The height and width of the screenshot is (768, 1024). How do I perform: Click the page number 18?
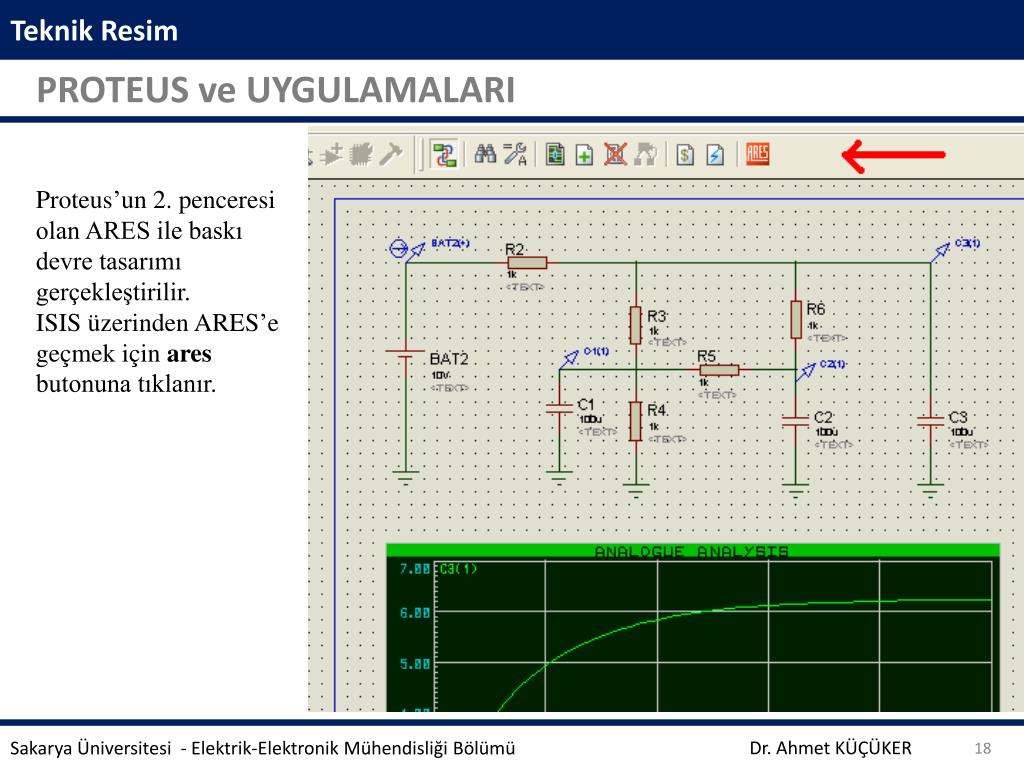click(x=983, y=748)
